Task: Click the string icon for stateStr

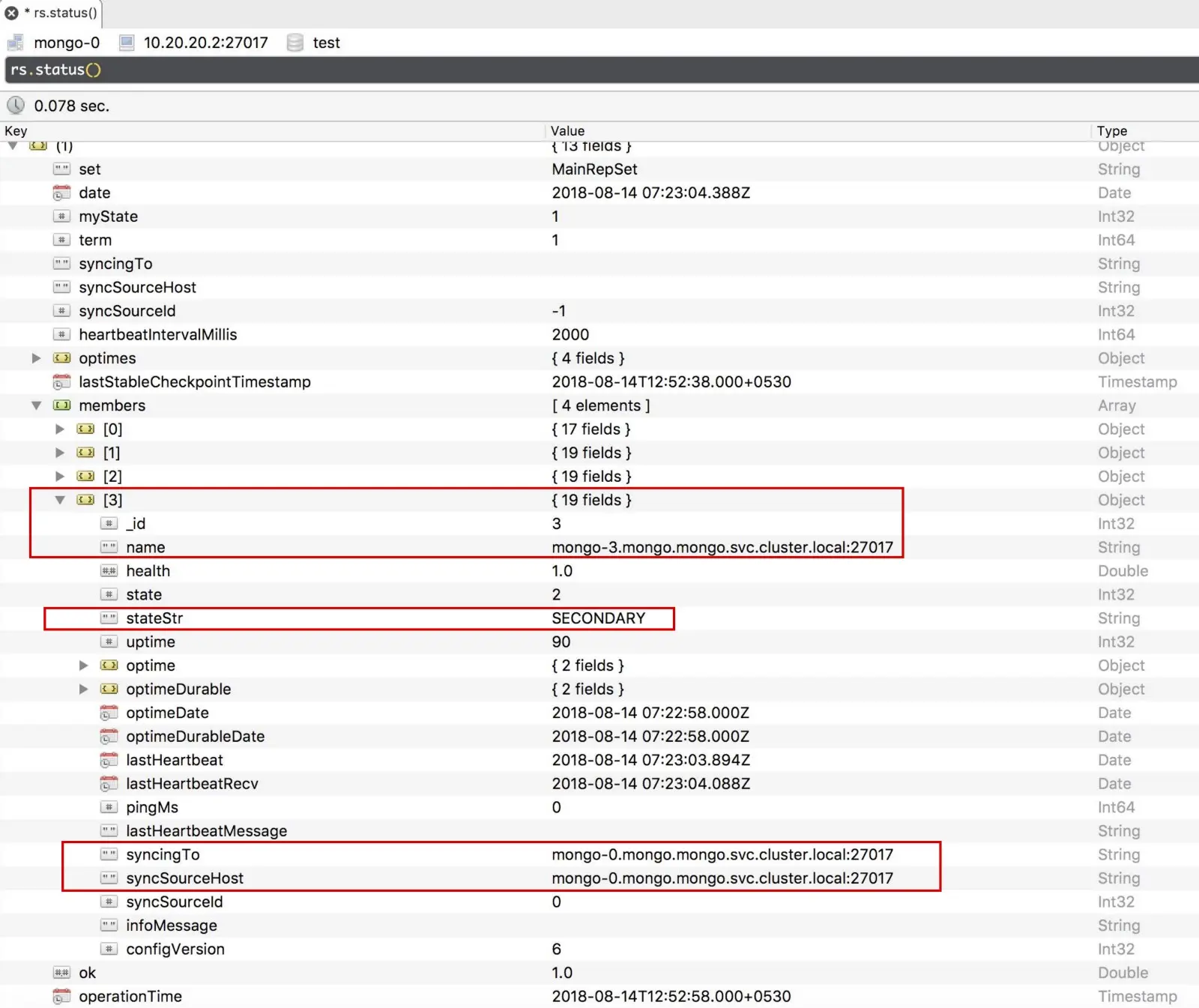Action: (109, 618)
